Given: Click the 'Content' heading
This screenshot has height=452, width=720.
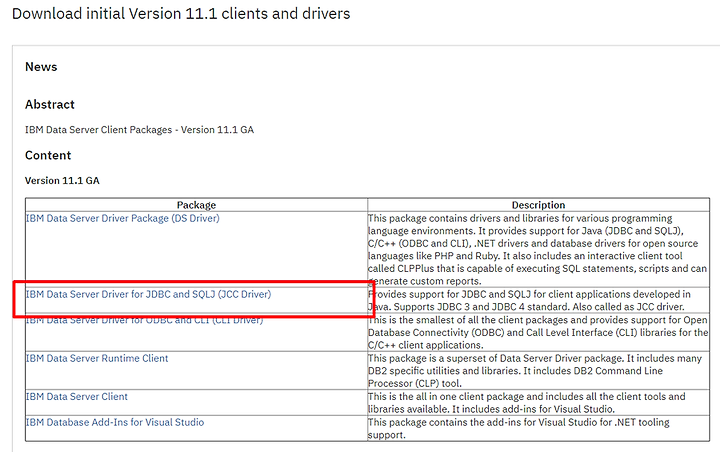Looking at the screenshot, I should [x=48, y=155].
